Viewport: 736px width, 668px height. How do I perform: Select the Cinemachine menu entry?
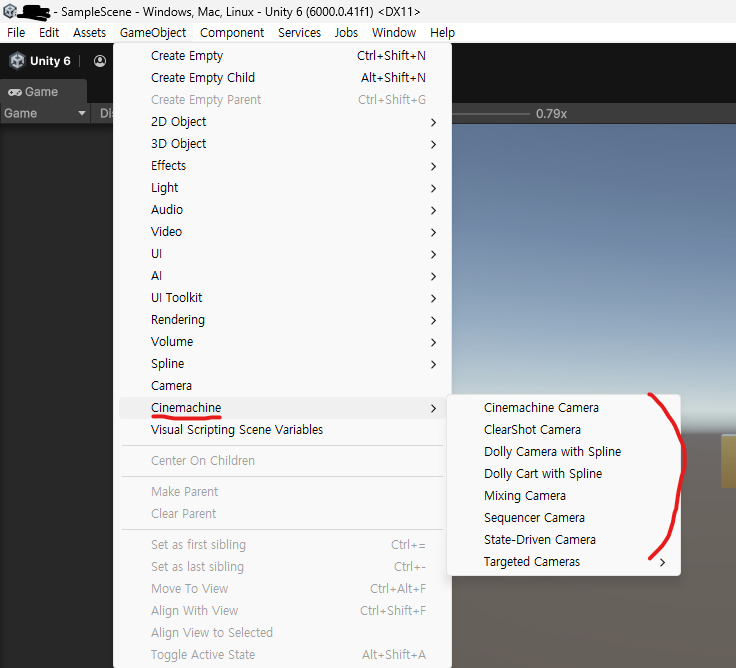point(285,408)
